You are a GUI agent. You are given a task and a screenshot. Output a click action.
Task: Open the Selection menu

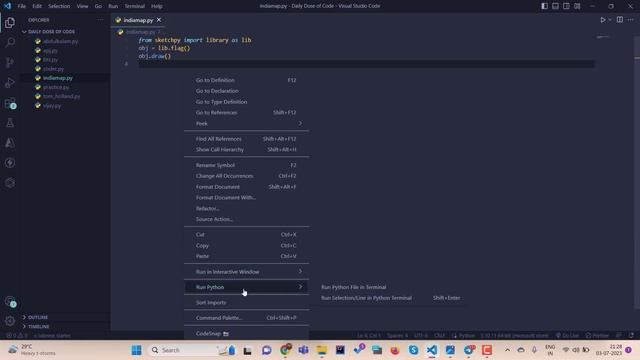[59, 6]
